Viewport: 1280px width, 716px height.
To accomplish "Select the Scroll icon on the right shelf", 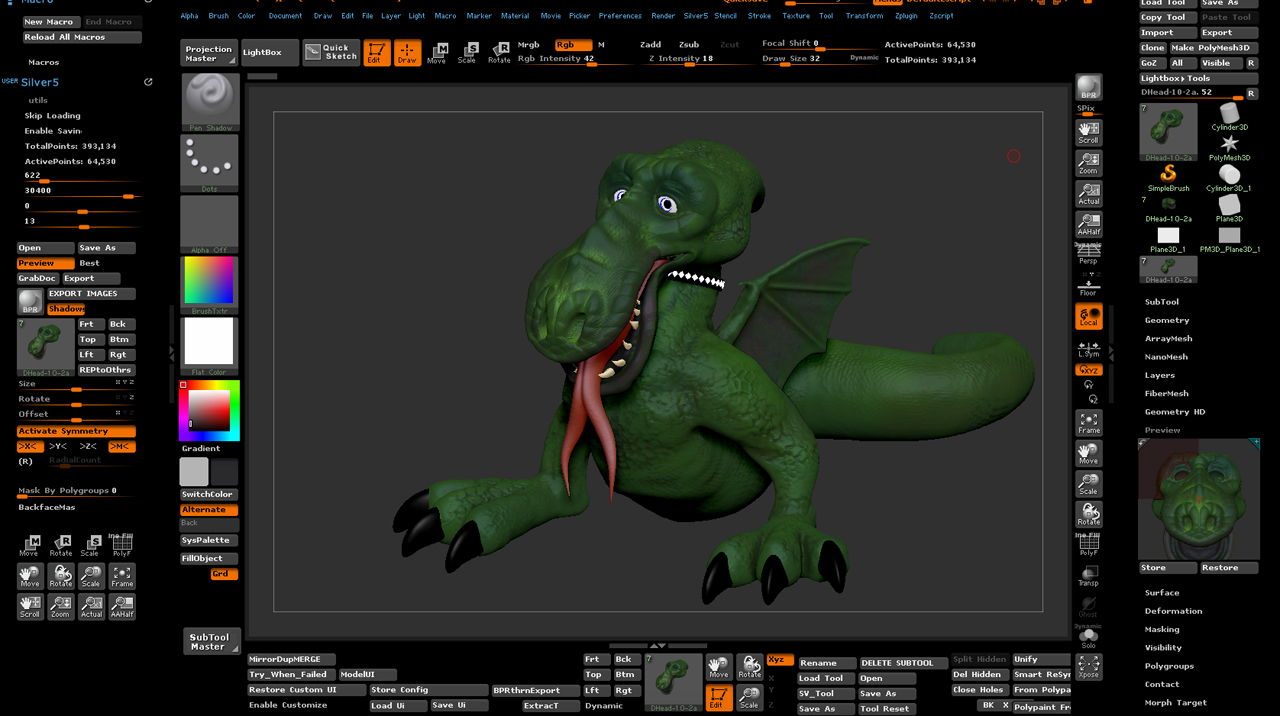I will tap(1088, 133).
